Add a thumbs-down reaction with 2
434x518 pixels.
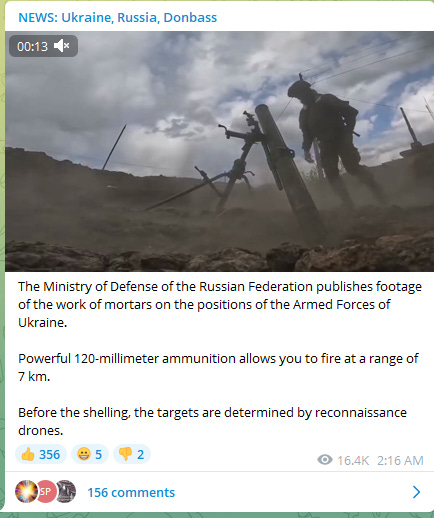pos(131,454)
